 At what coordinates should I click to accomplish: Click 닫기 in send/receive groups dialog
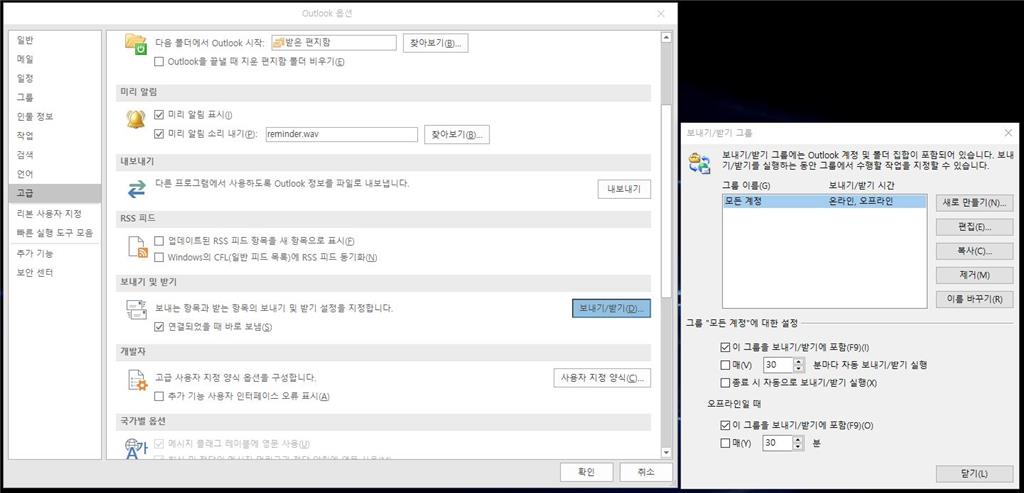point(974,473)
